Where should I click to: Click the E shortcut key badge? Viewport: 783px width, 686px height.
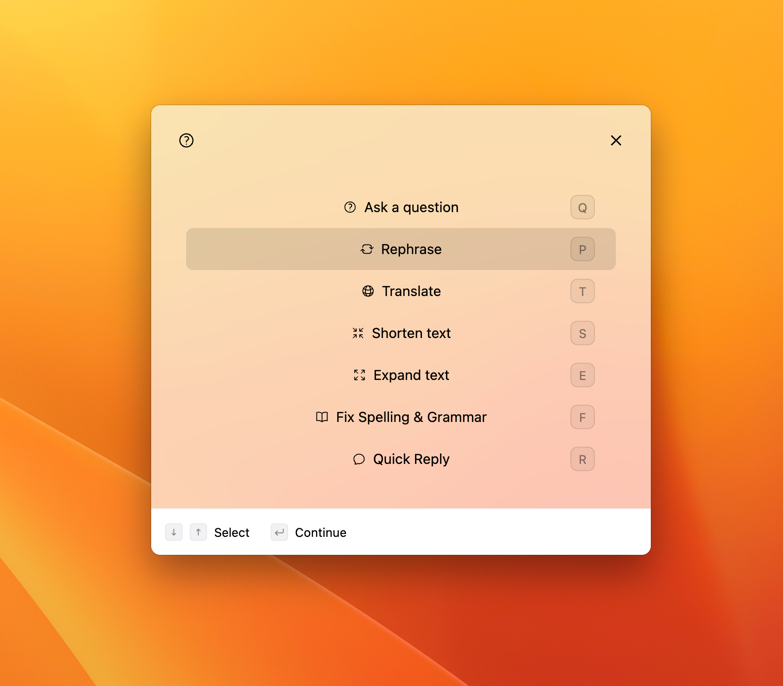[x=582, y=375]
